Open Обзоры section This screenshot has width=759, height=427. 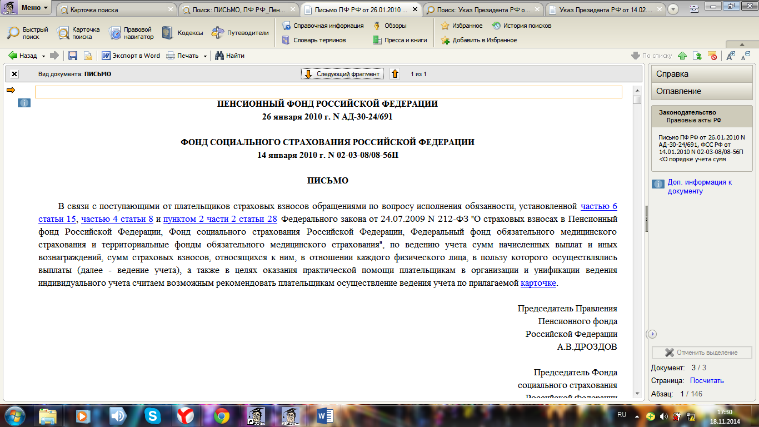pyautogui.click(x=390, y=26)
